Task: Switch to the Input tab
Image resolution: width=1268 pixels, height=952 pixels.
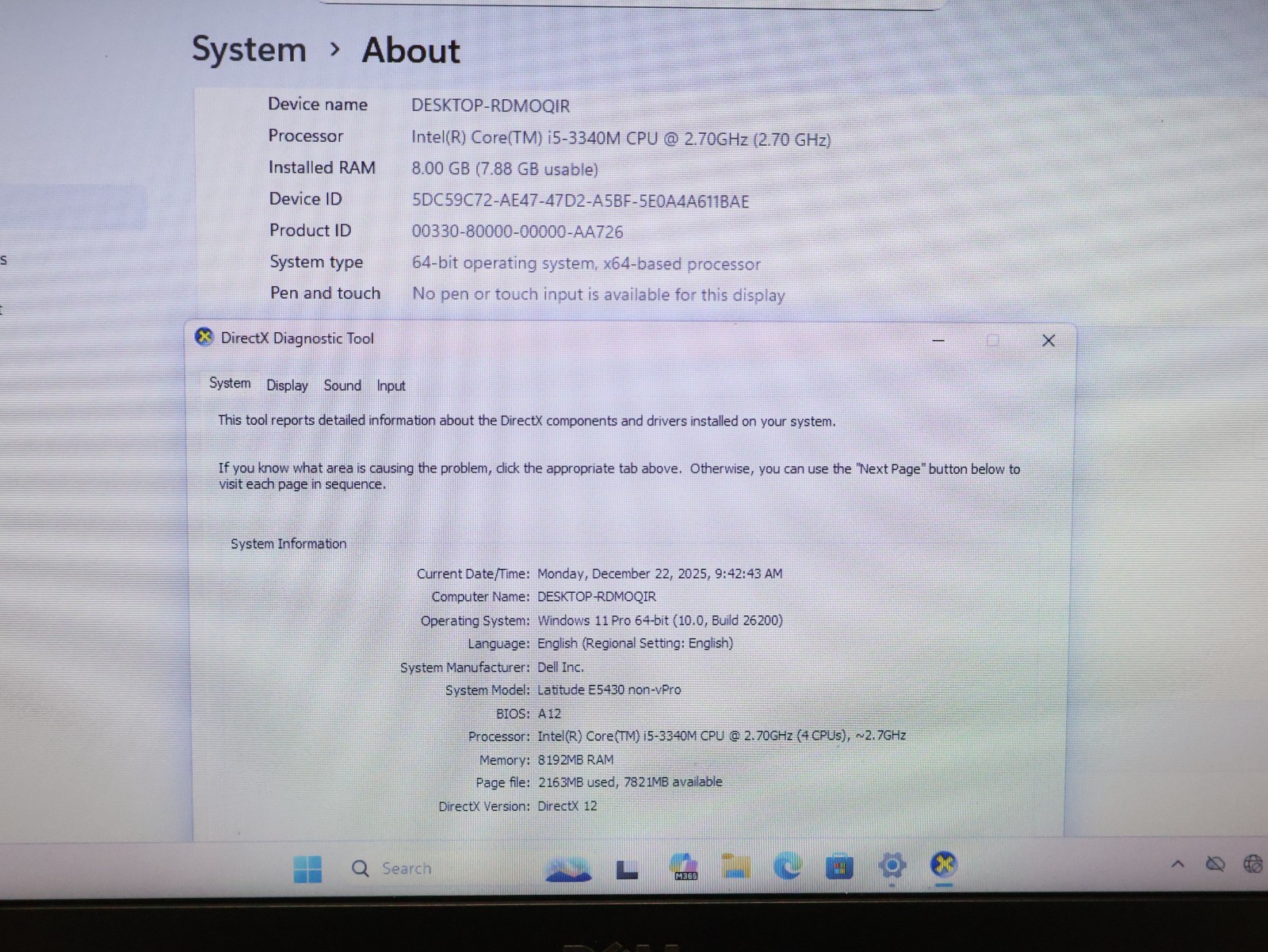Action: point(391,386)
